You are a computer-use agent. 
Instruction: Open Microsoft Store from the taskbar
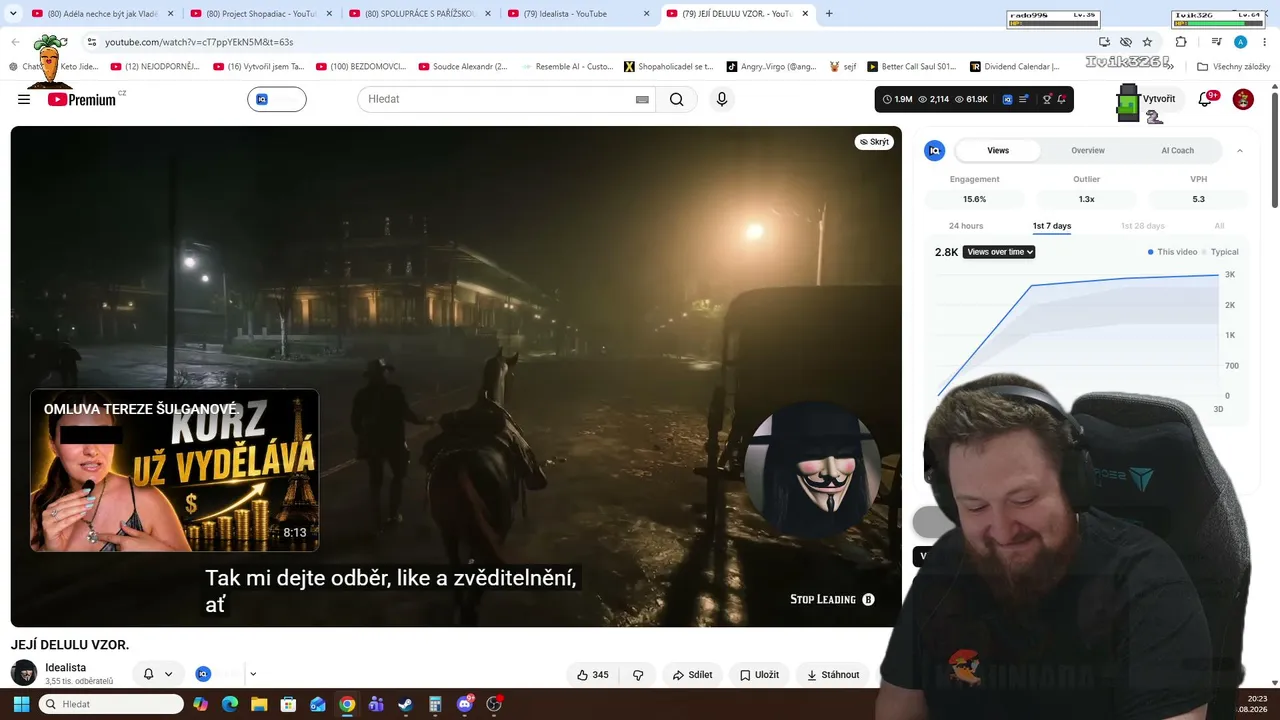(x=288, y=704)
